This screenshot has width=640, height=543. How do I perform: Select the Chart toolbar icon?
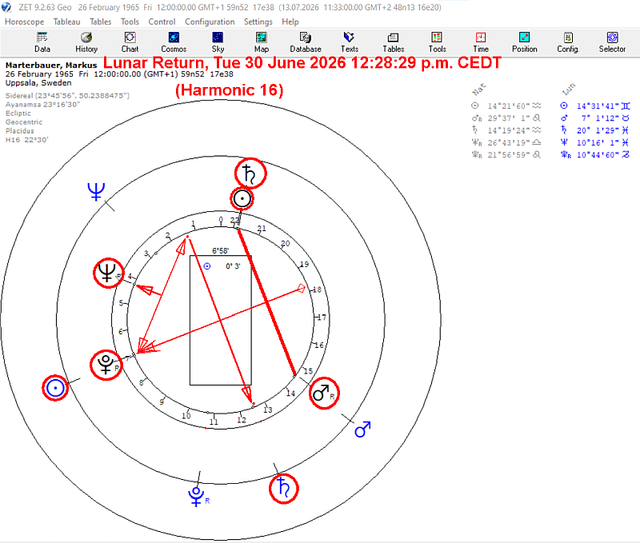(130, 42)
